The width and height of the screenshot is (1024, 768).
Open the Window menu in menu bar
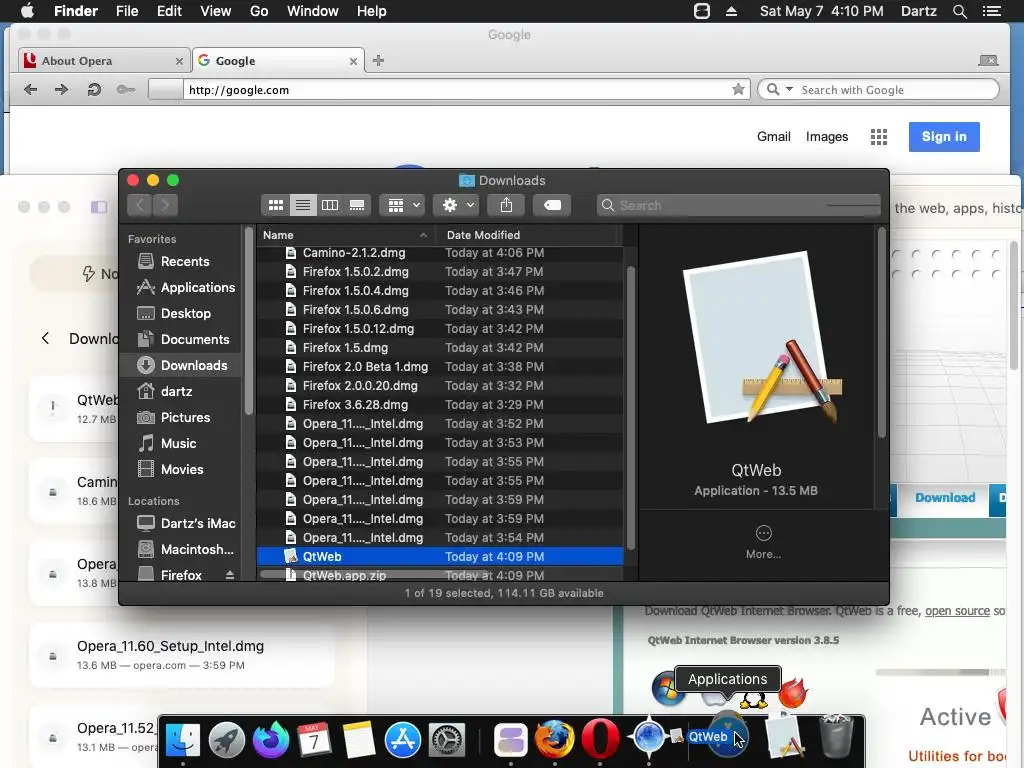[x=313, y=11]
